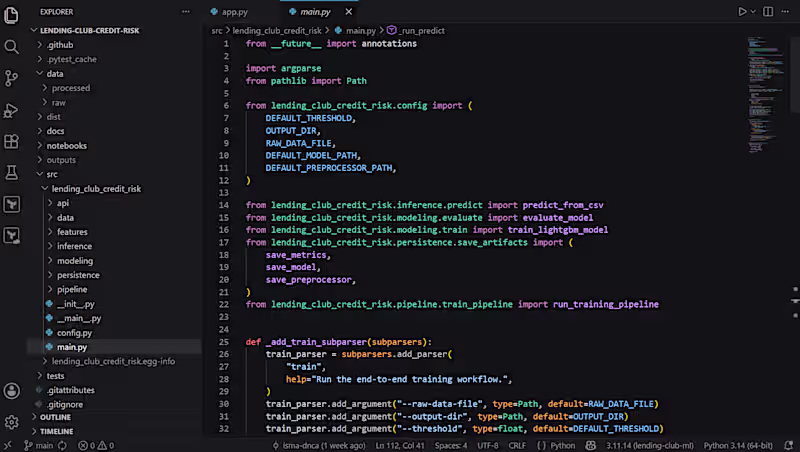800x452 pixels.
Task: Click the Accounts icon in activity bar
Action: (11, 391)
